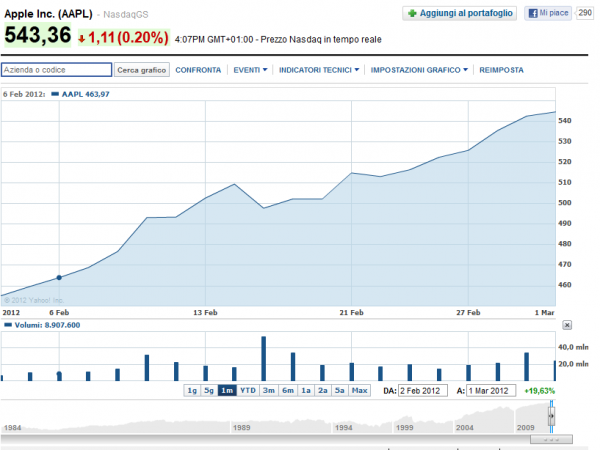Switch the chart to 6m range
Screen dimensions: 600x450
coord(288,390)
